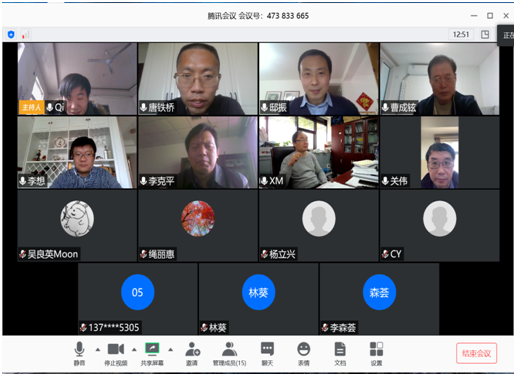This screenshot has width=516, height=376.
Task: Open the 设置 settings grid icon
Action: pyautogui.click(x=376, y=353)
